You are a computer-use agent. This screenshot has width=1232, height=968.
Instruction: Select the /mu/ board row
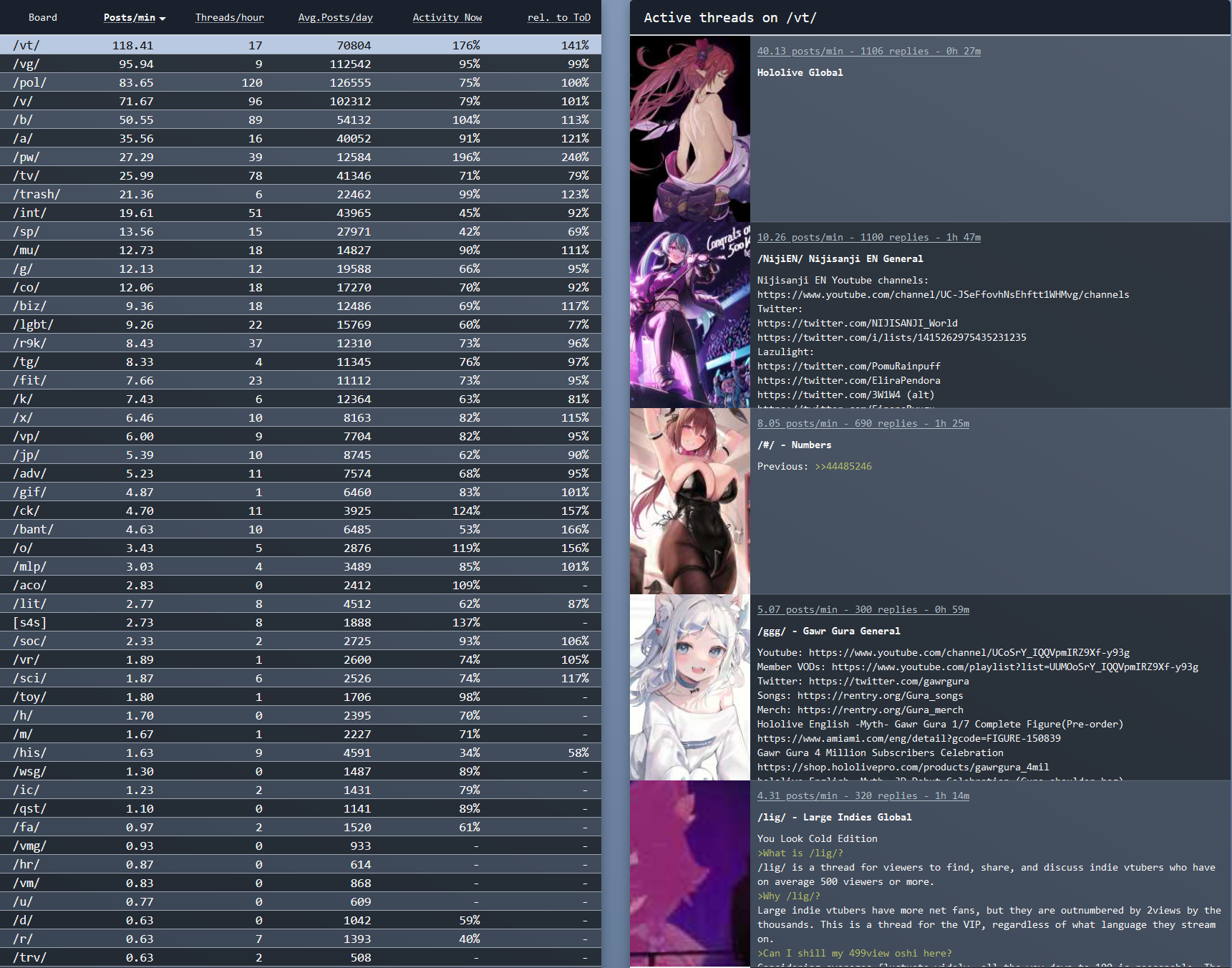(301, 250)
